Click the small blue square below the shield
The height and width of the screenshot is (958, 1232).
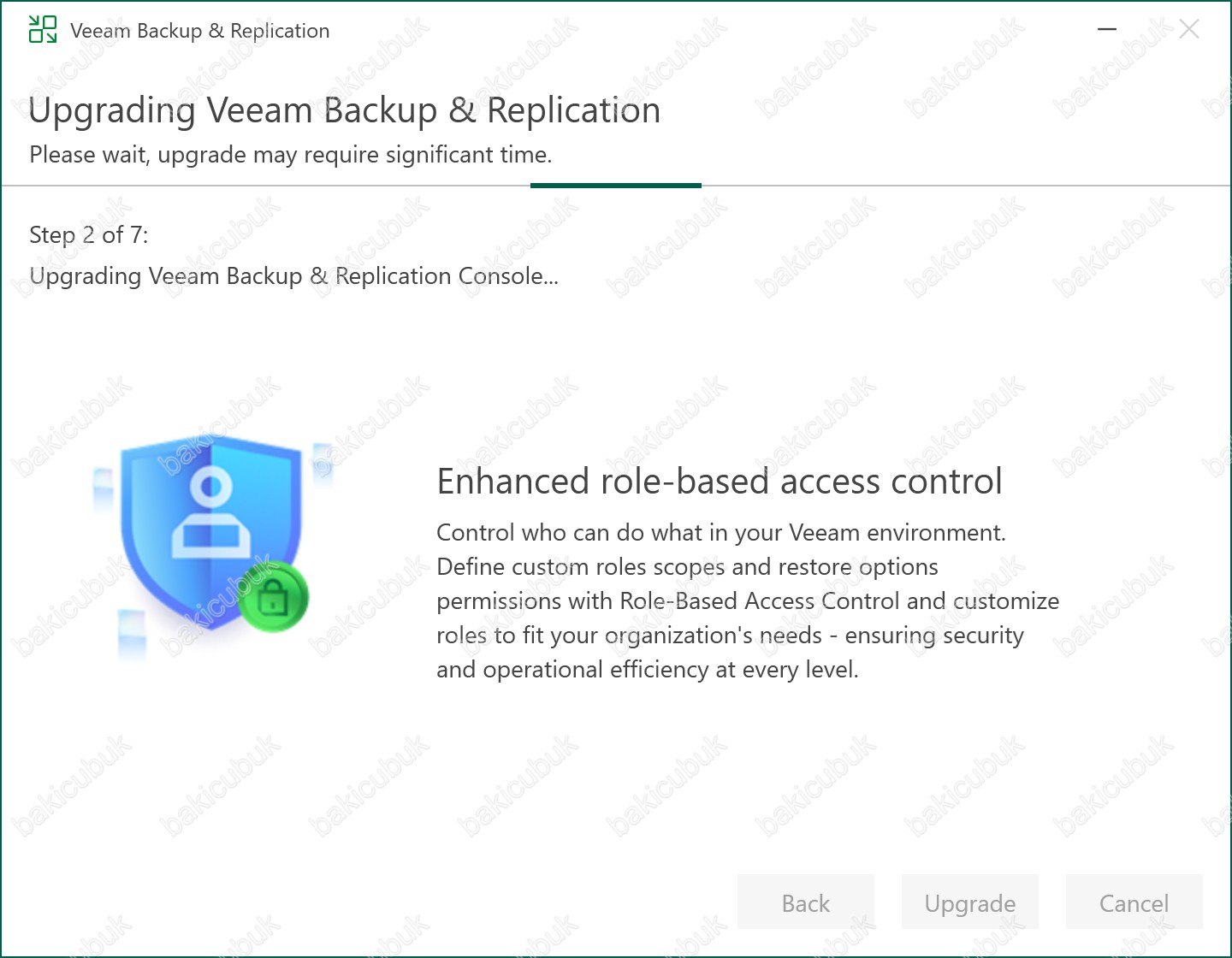click(131, 635)
